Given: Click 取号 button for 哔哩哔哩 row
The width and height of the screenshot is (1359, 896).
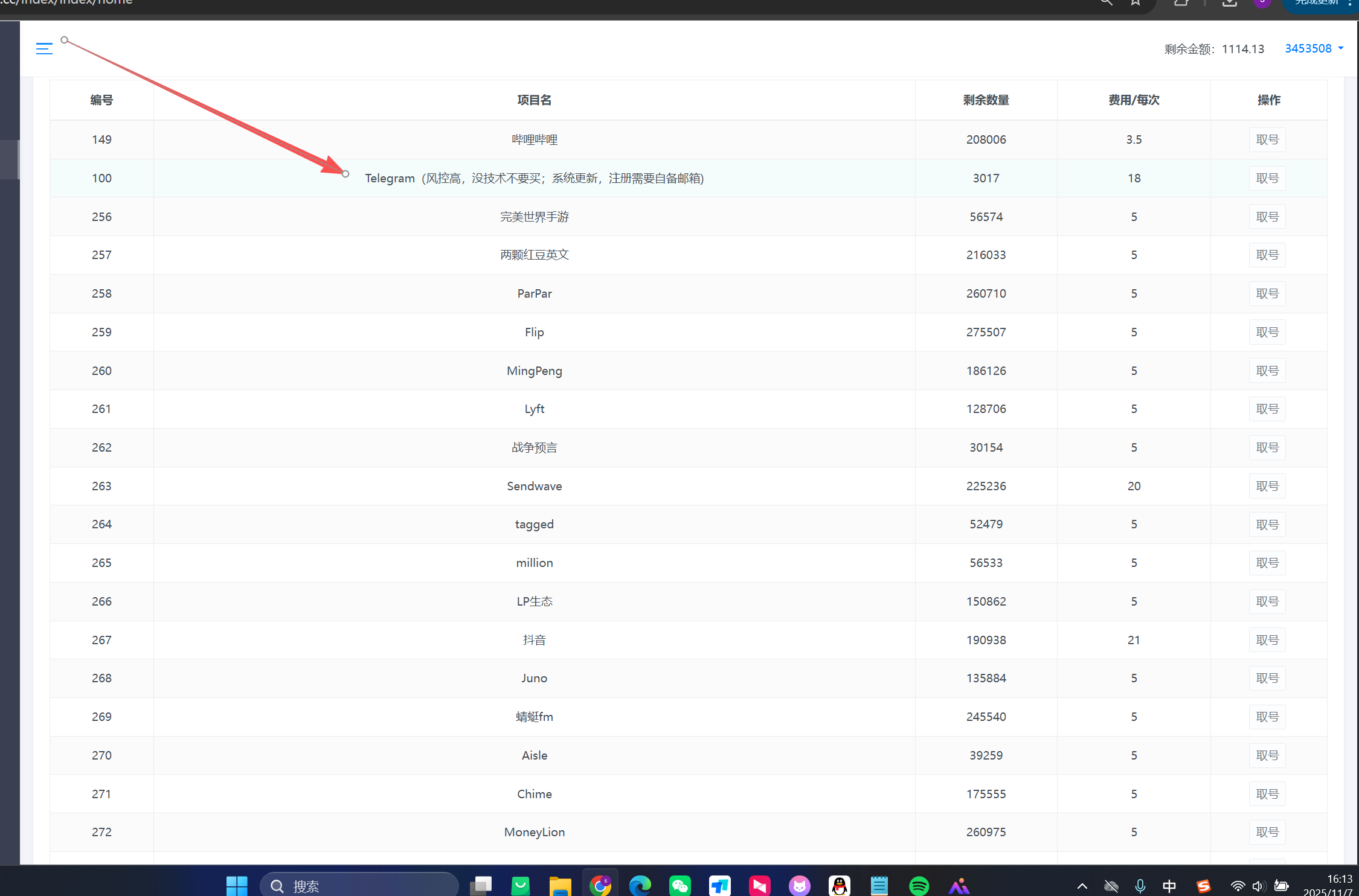Looking at the screenshot, I should tap(1267, 139).
